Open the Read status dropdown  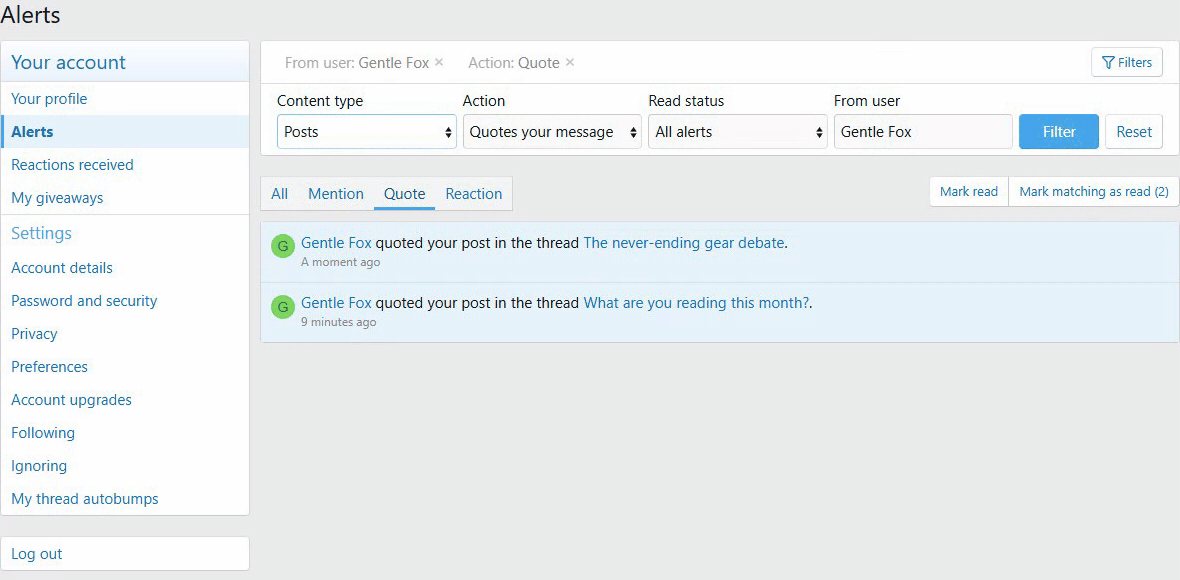point(738,132)
